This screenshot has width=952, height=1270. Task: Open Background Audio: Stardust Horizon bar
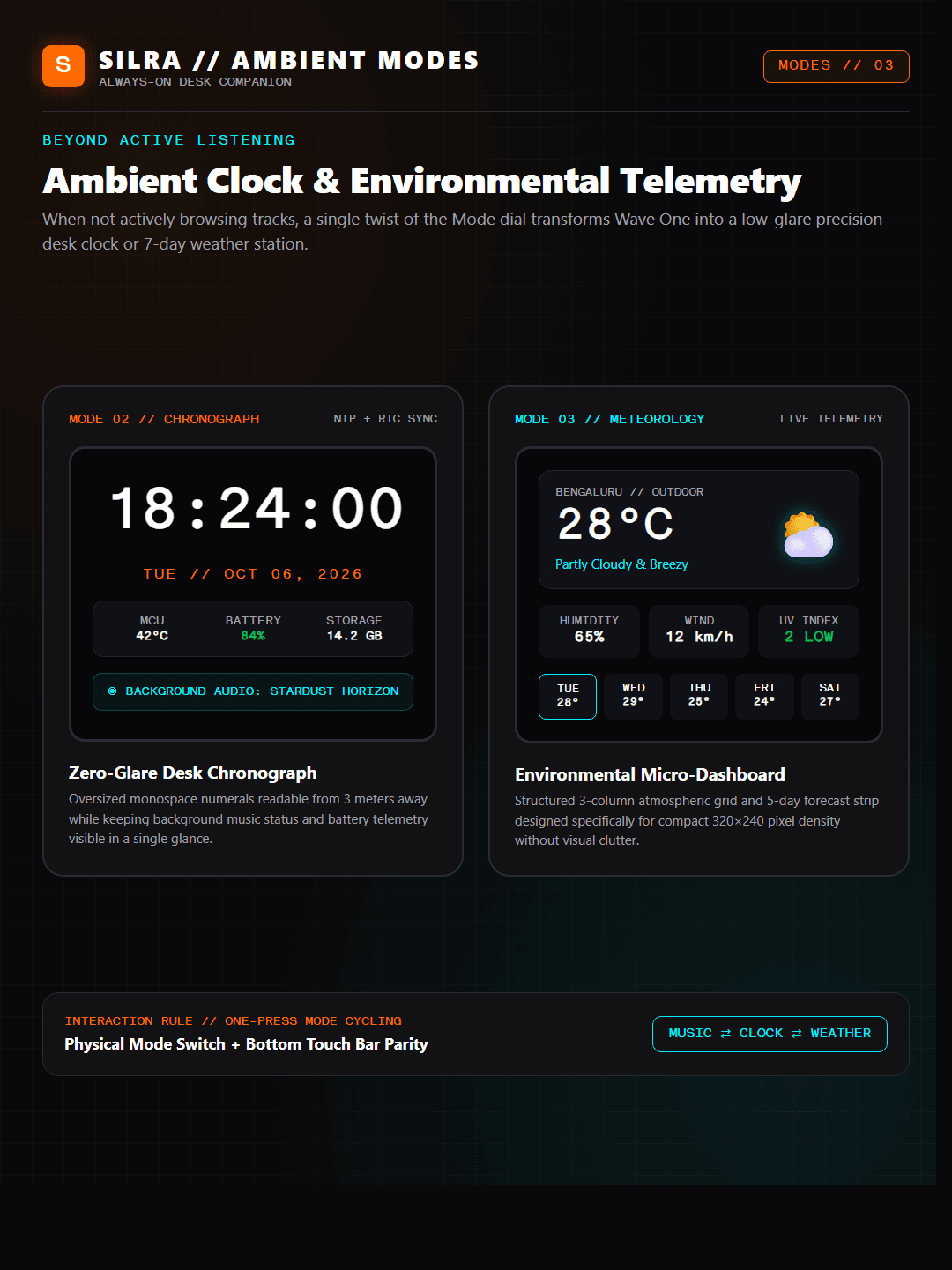point(253,691)
